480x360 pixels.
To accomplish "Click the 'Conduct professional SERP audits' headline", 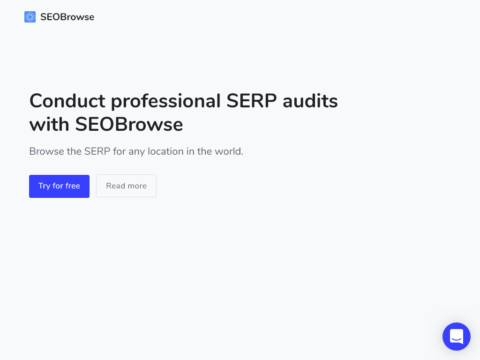I will tap(184, 101).
